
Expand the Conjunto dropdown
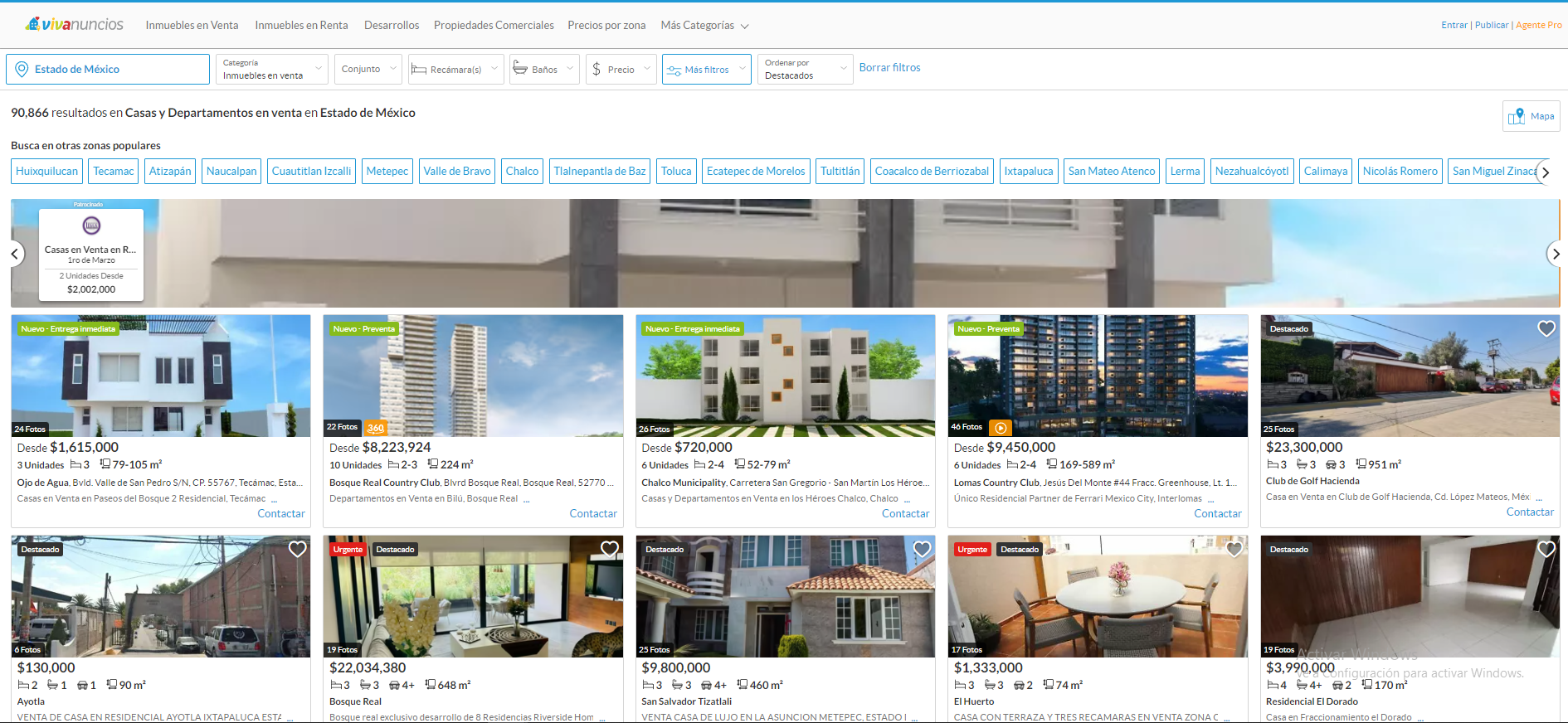click(369, 70)
